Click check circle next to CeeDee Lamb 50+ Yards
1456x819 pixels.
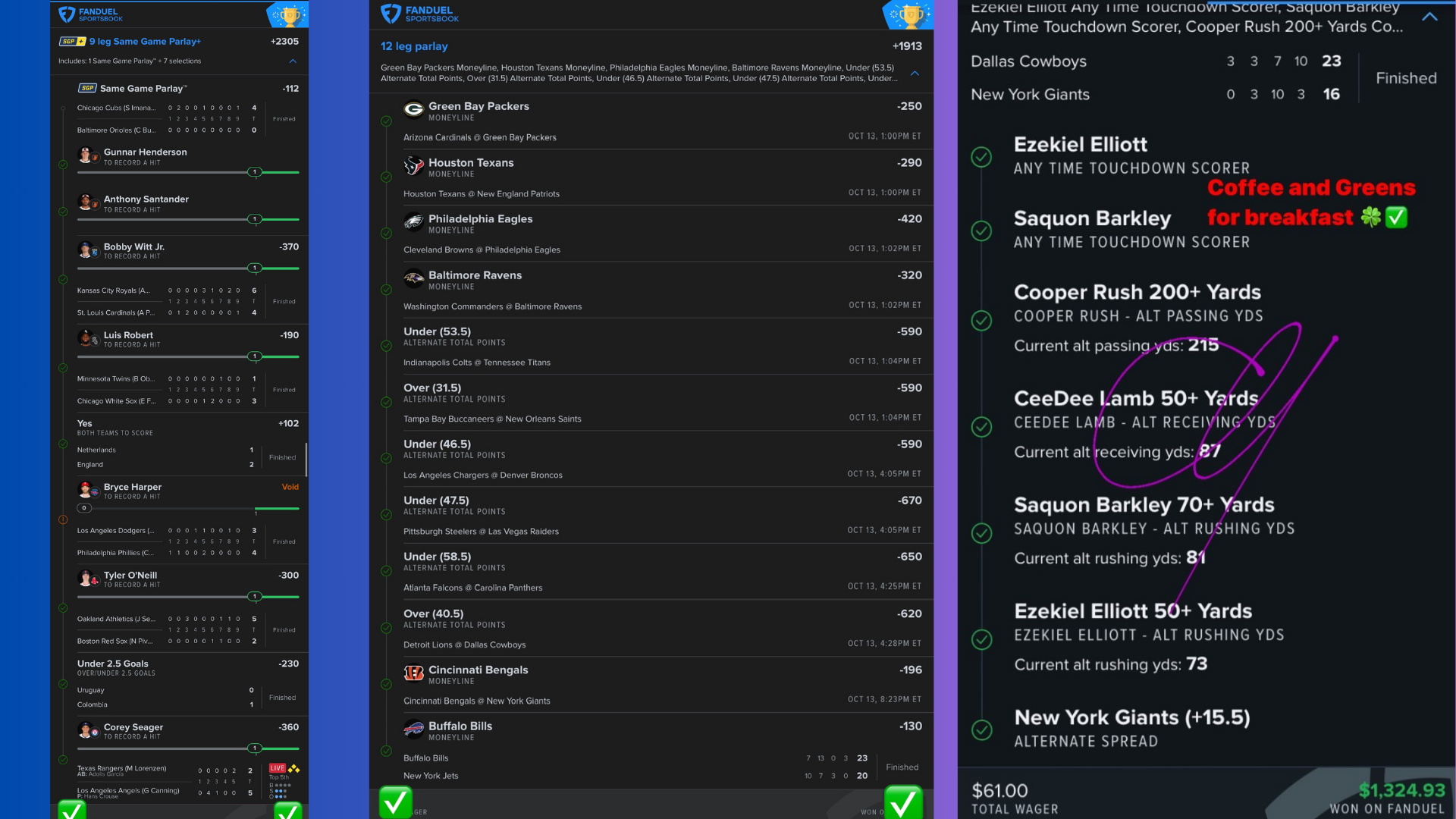981,426
